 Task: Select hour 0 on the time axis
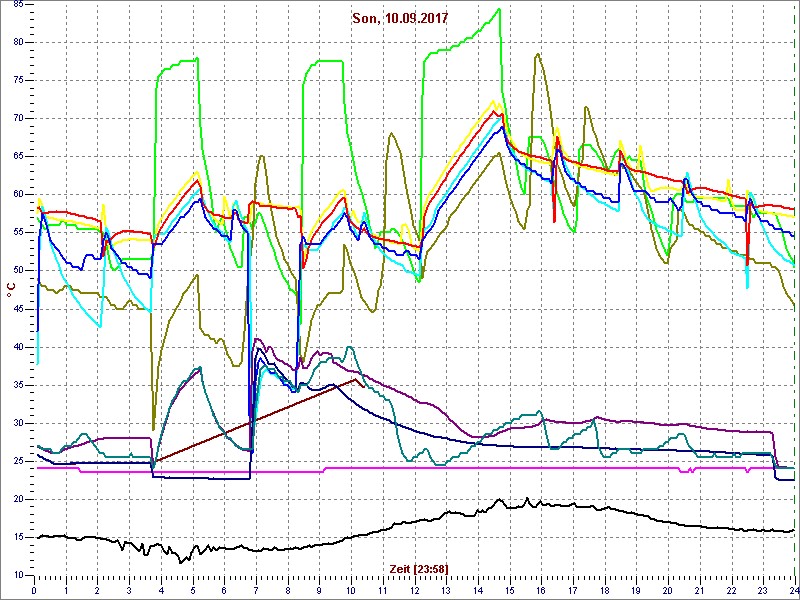pyautogui.click(x=35, y=589)
